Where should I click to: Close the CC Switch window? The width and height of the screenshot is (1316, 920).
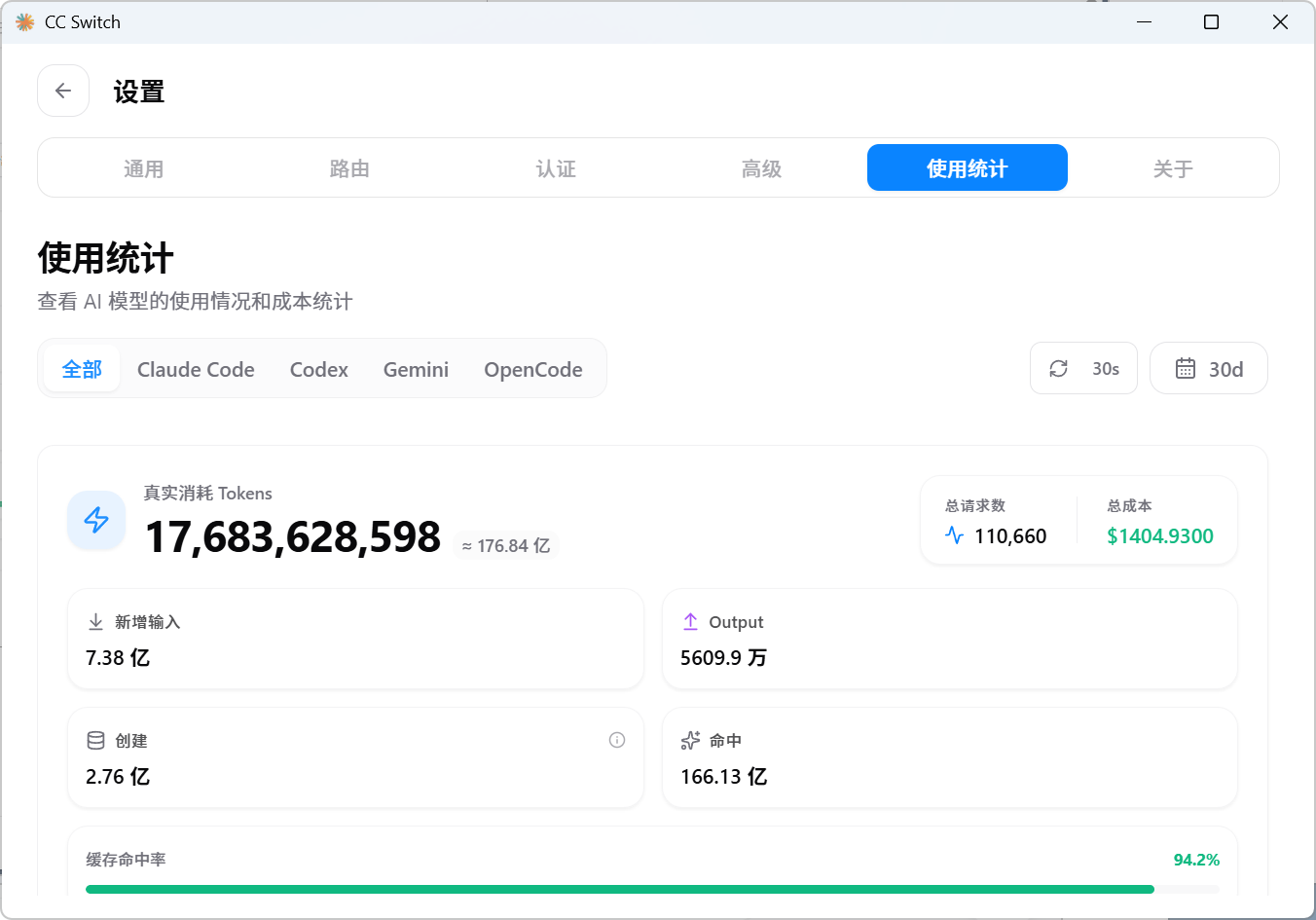pyautogui.click(x=1280, y=21)
